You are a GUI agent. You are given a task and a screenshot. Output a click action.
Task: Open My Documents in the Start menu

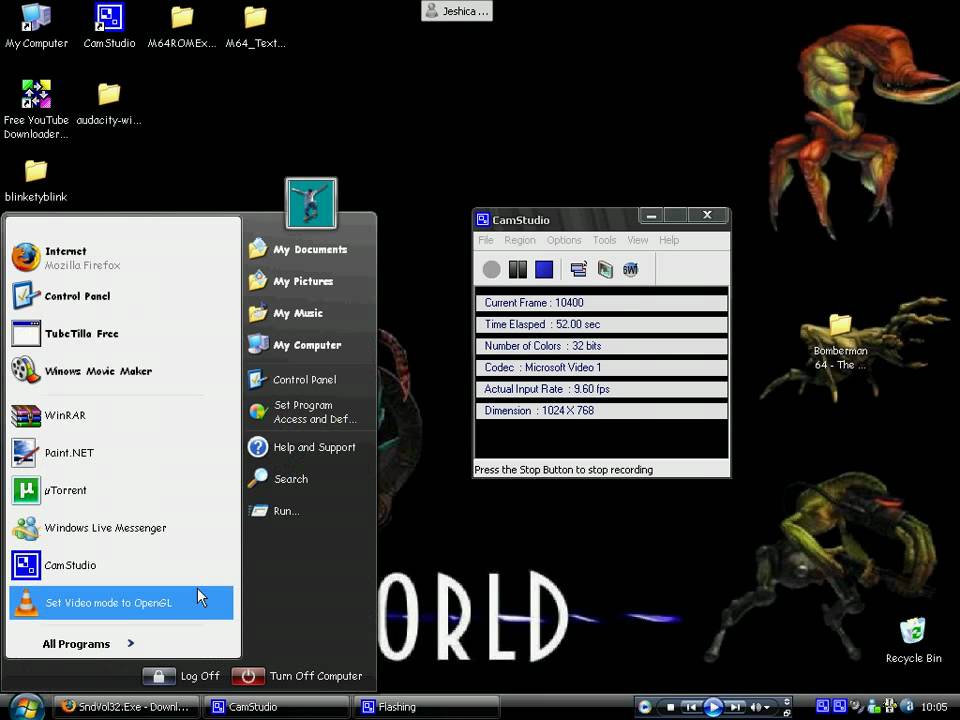click(309, 249)
